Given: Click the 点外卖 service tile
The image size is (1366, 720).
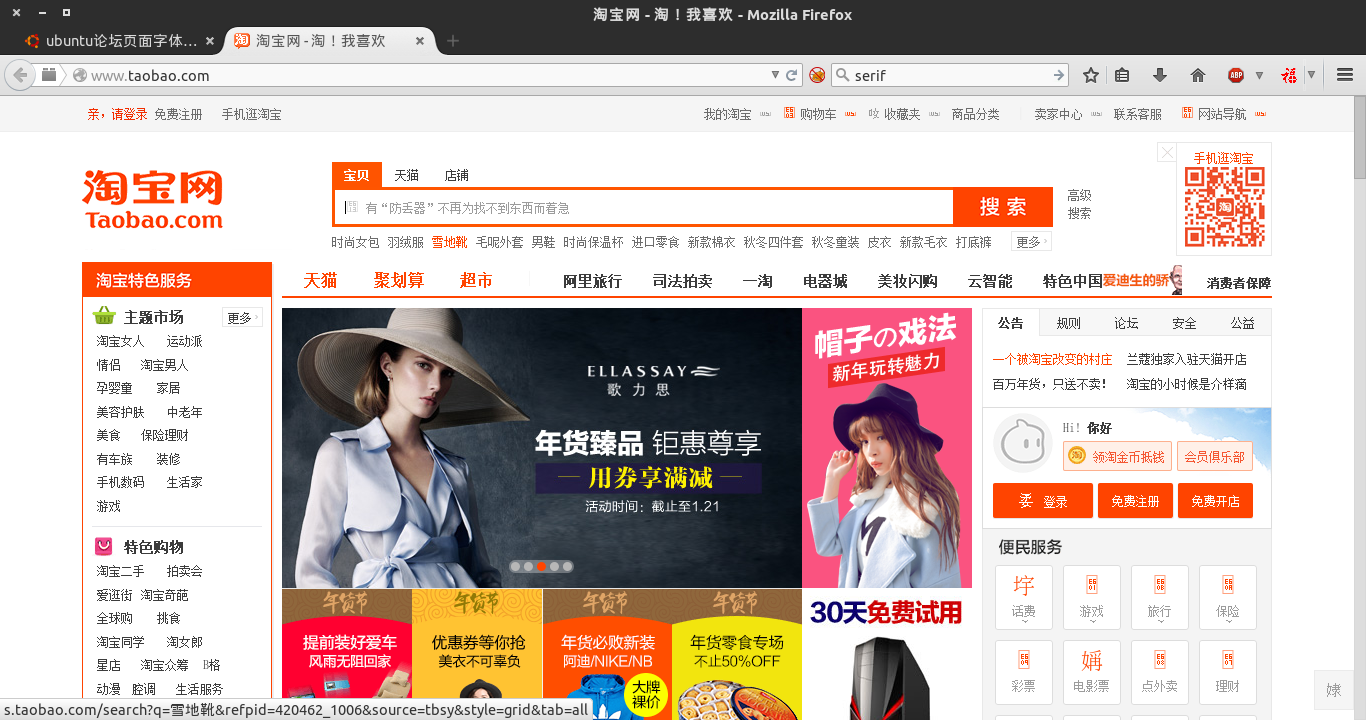Looking at the screenshot, I should (1160, 672).
